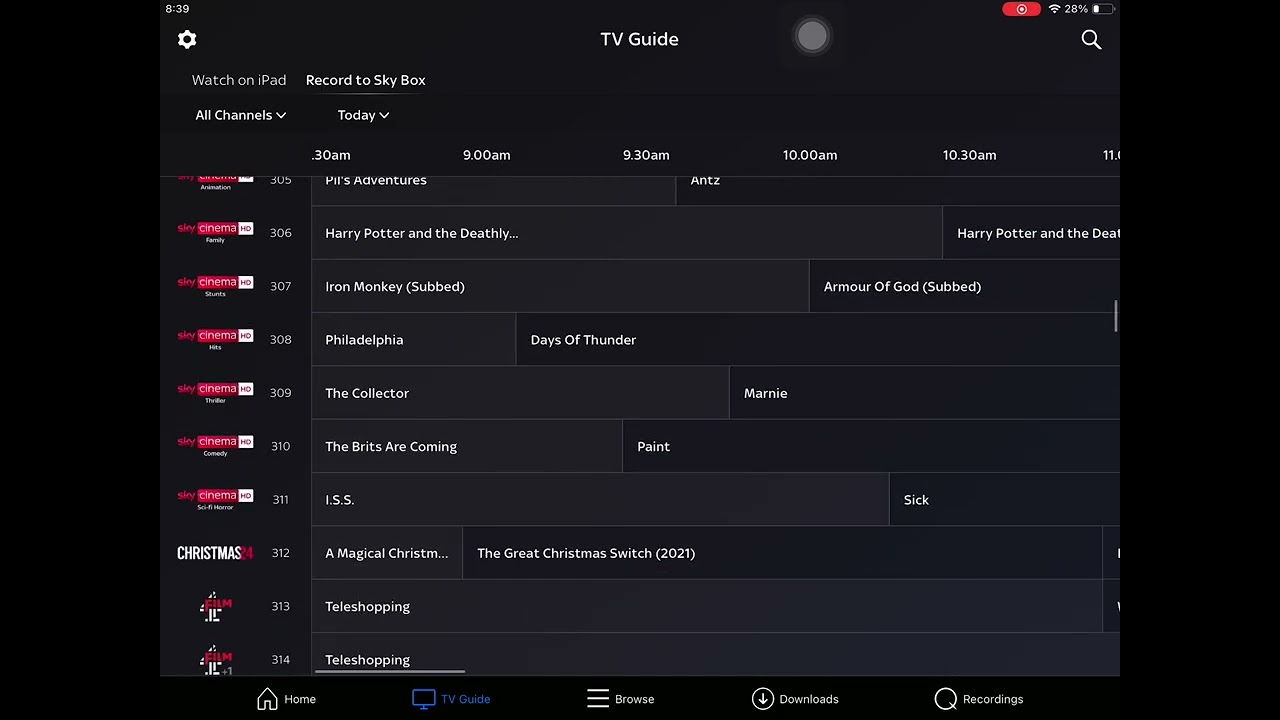Tap the 9.00am time marker
Image resolution: width=1280 pixels, height=720 pixels.
pos(486,155)
